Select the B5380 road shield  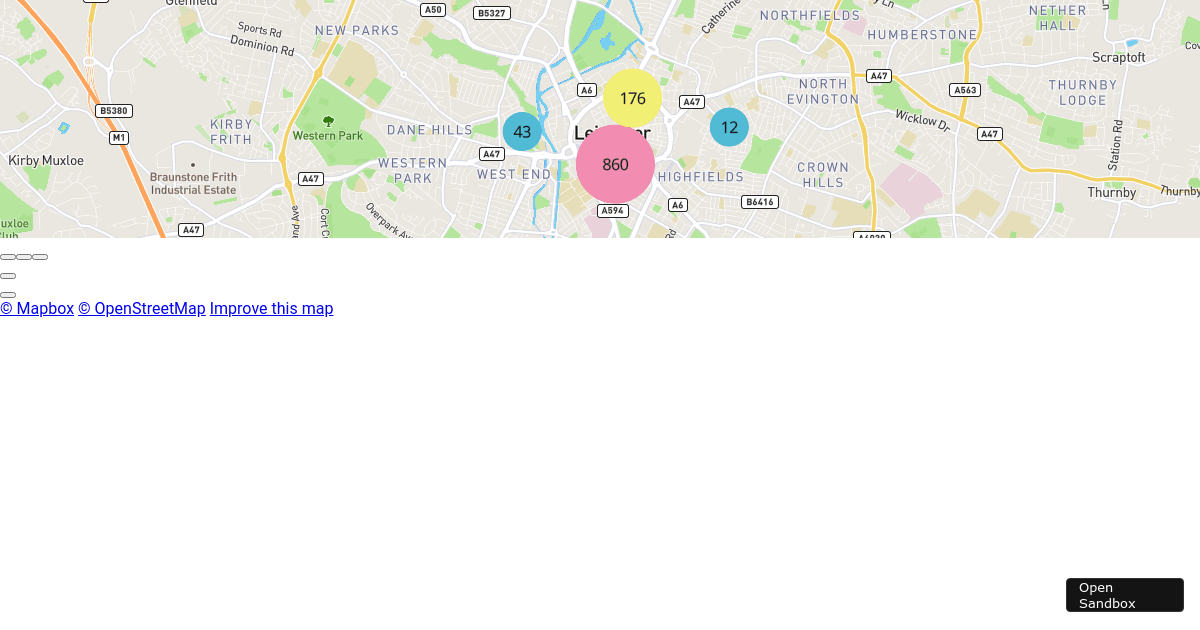point(113,110)
